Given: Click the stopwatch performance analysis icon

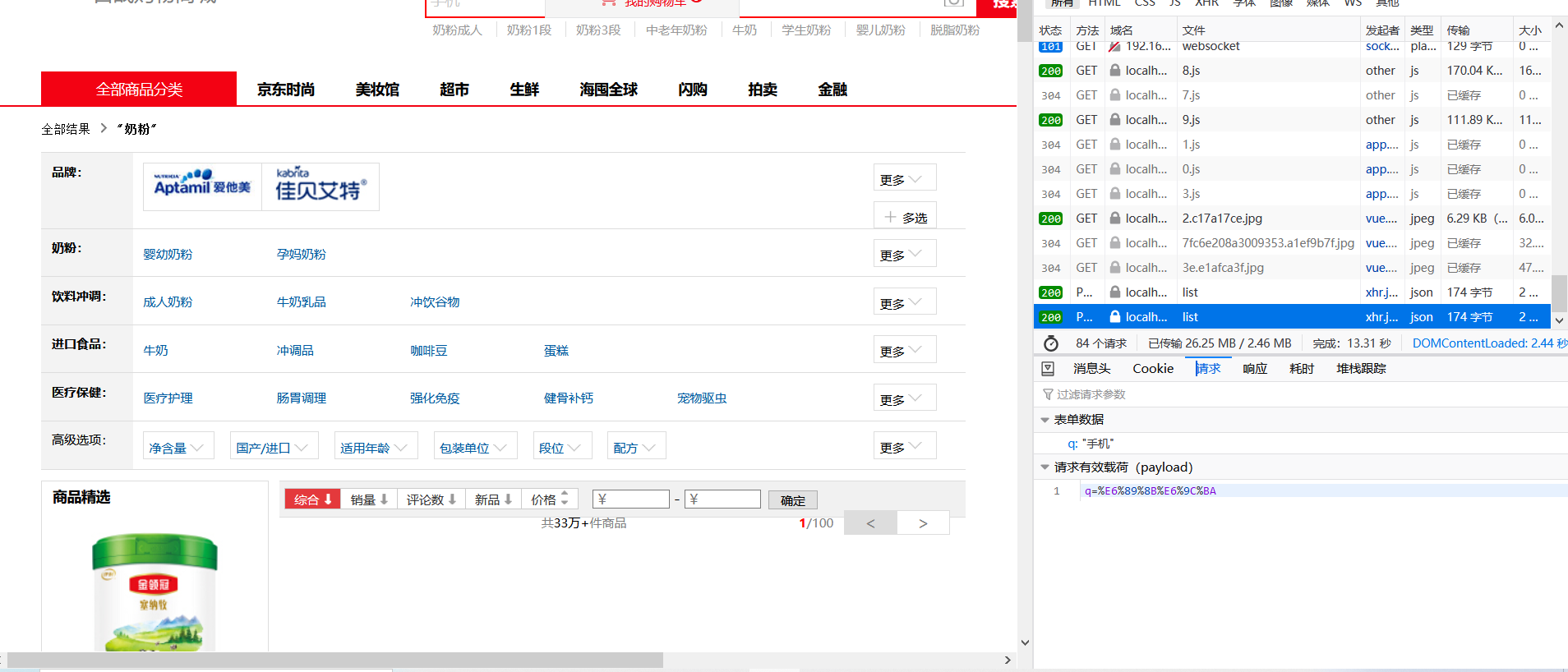Looking at the screenshot, I should coord(1051,343).
